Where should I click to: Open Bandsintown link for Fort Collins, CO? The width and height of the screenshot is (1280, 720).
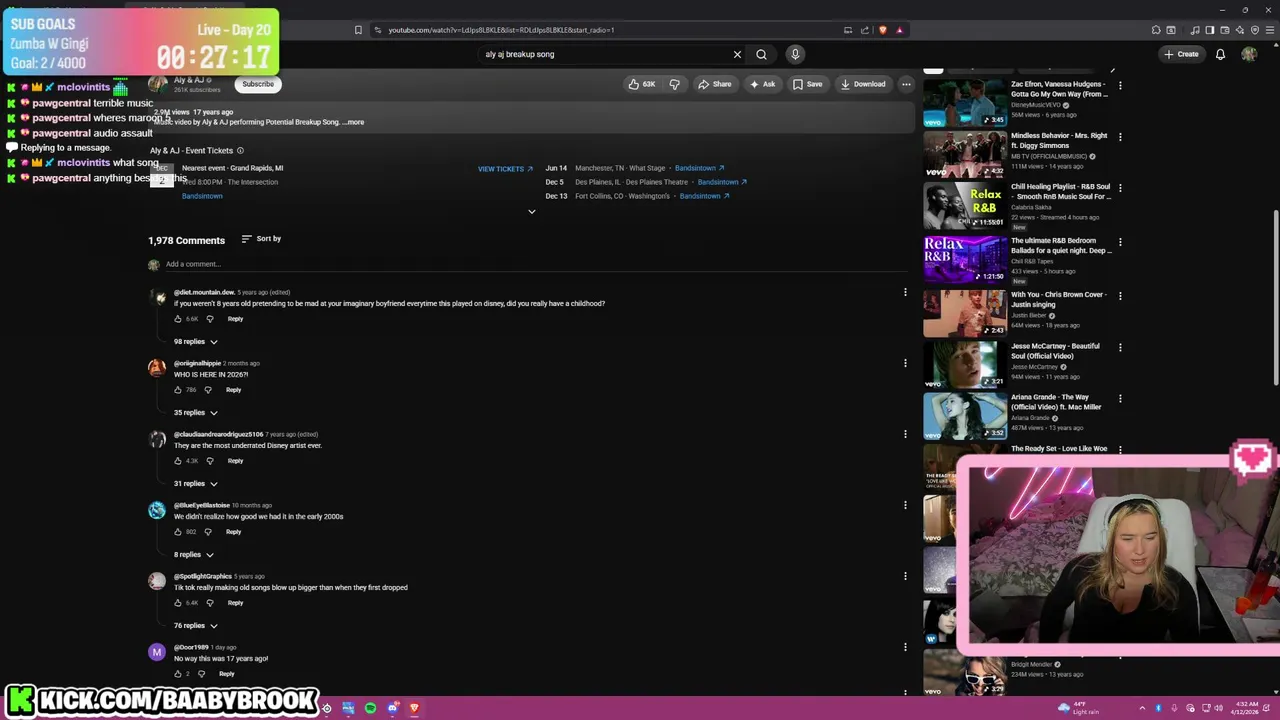click(x=704, y=196)
